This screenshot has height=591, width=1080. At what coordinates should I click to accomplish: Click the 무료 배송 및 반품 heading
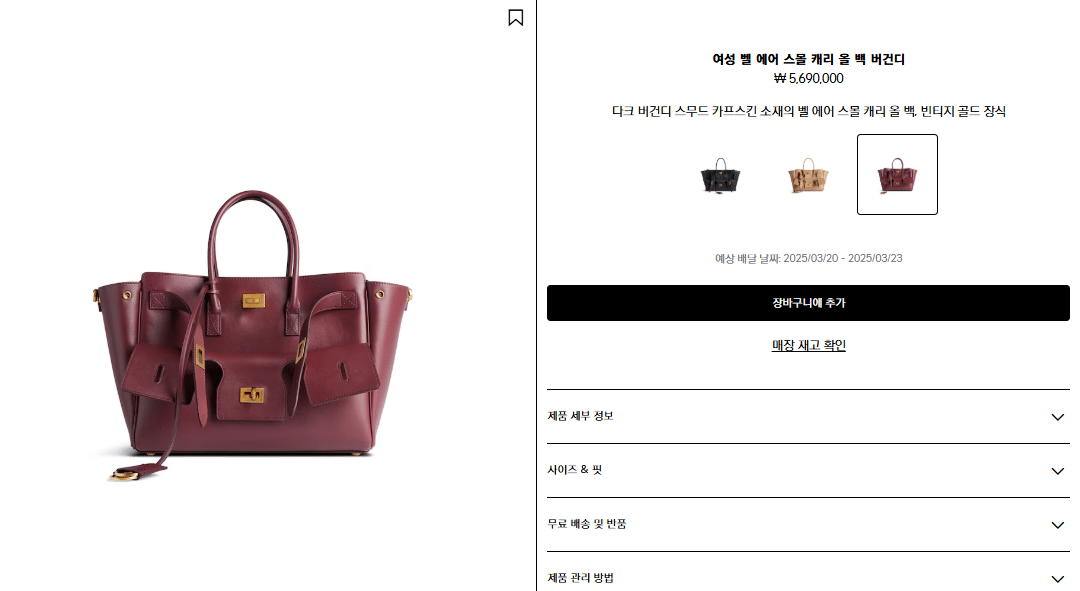(586, 523)
